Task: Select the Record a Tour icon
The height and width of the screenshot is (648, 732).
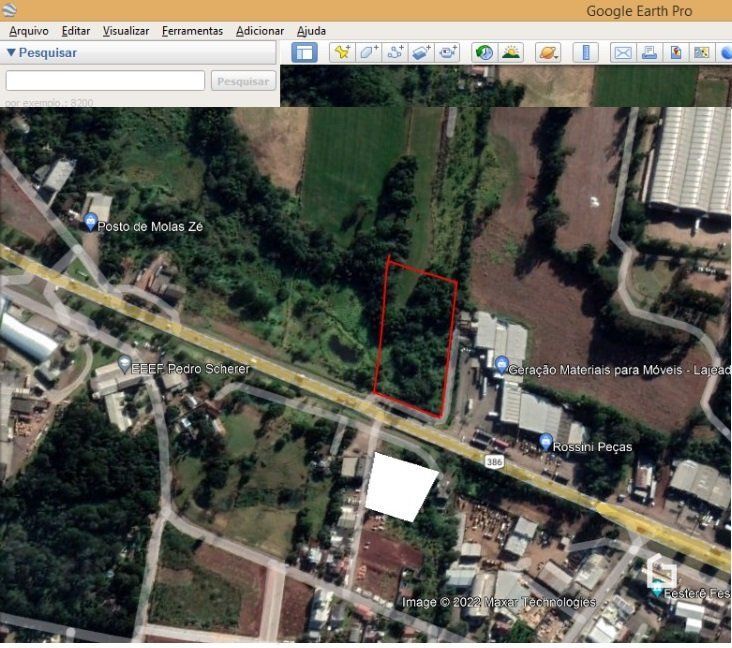Action: pos(447,52)
